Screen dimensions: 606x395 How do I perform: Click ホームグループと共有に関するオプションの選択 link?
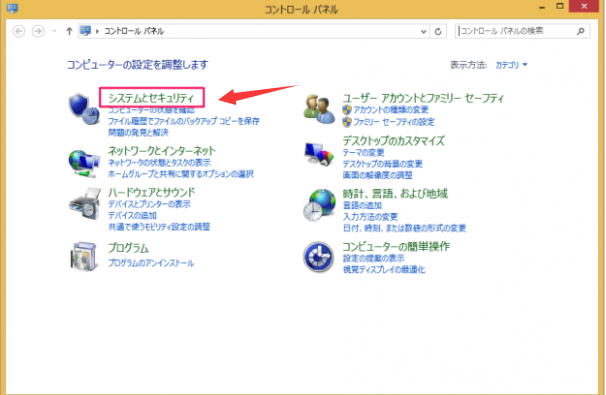pos(181,174)
